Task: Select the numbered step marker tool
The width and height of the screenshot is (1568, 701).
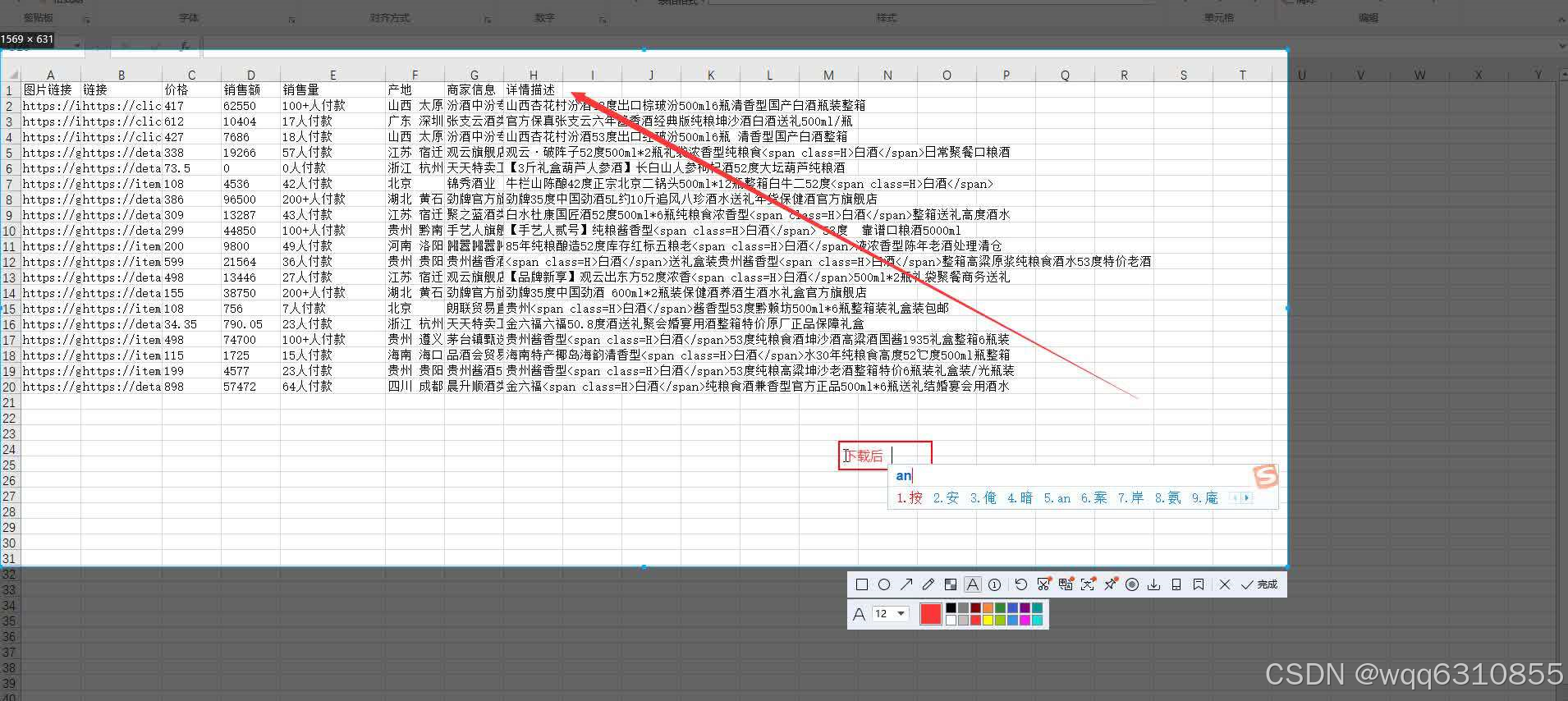Action: tap(995, 584)
